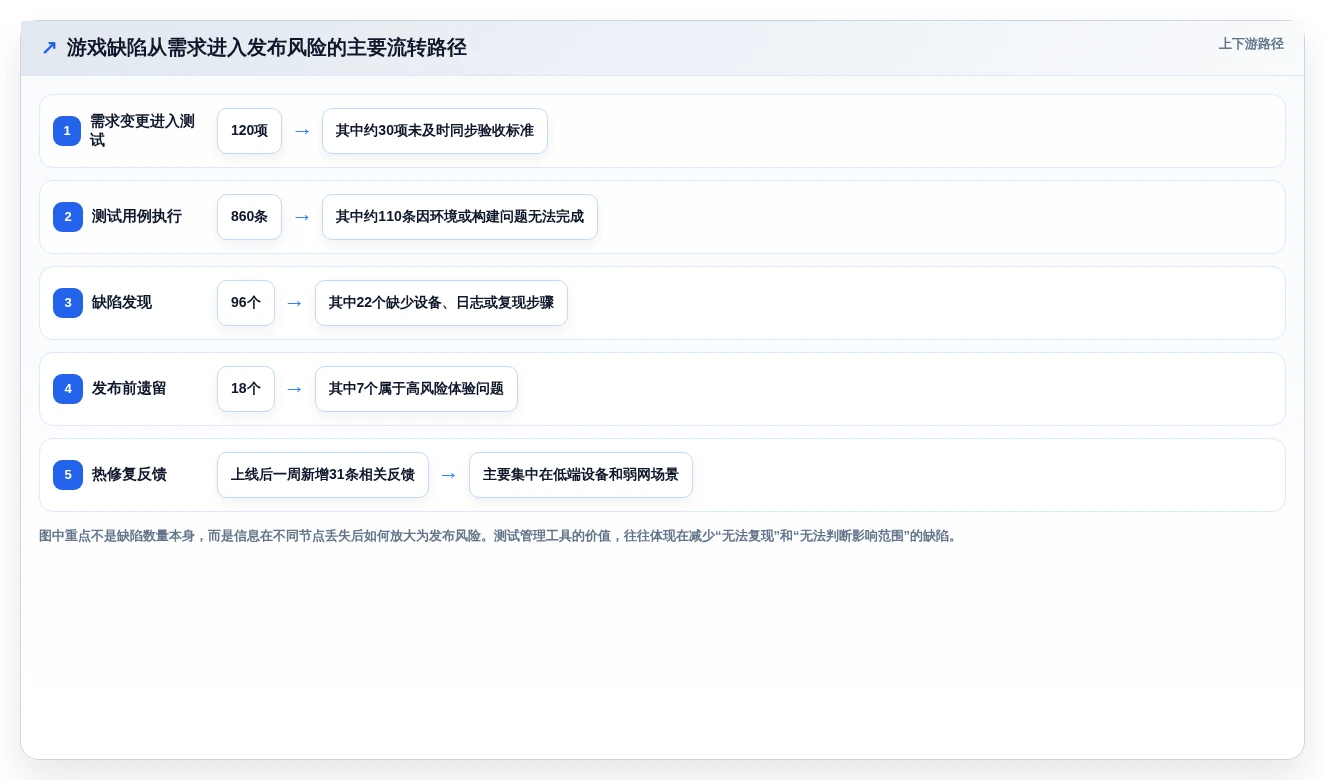Image resolution: width=1325 pixels, height=780 pixels.
Task: Select the 测试用例执行 step label
Action: [x=137, y=216]
